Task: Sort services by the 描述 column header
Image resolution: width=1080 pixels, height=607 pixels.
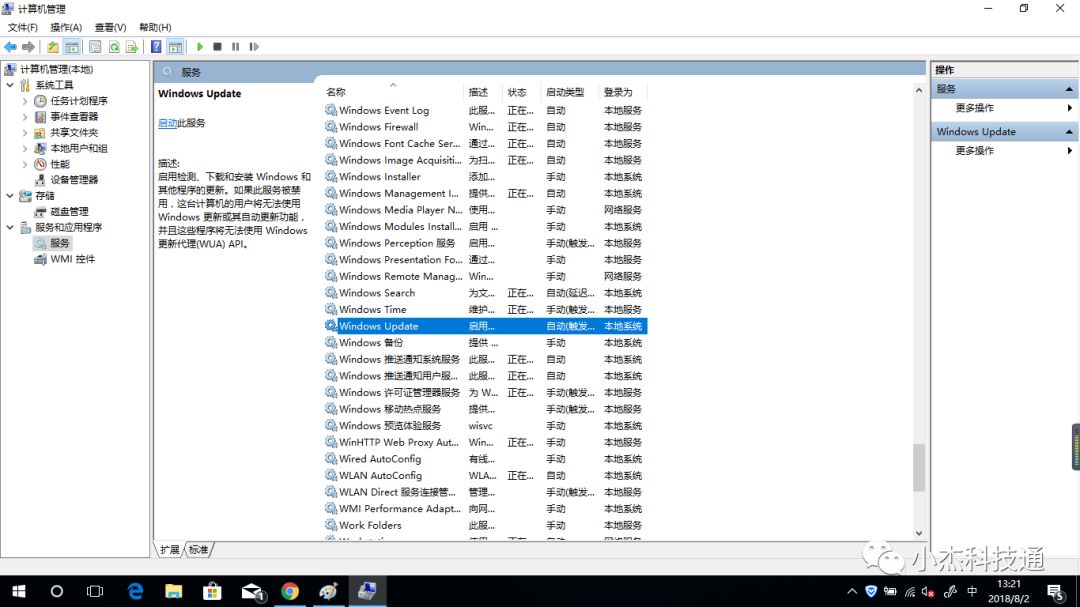Action: [483, 92]
